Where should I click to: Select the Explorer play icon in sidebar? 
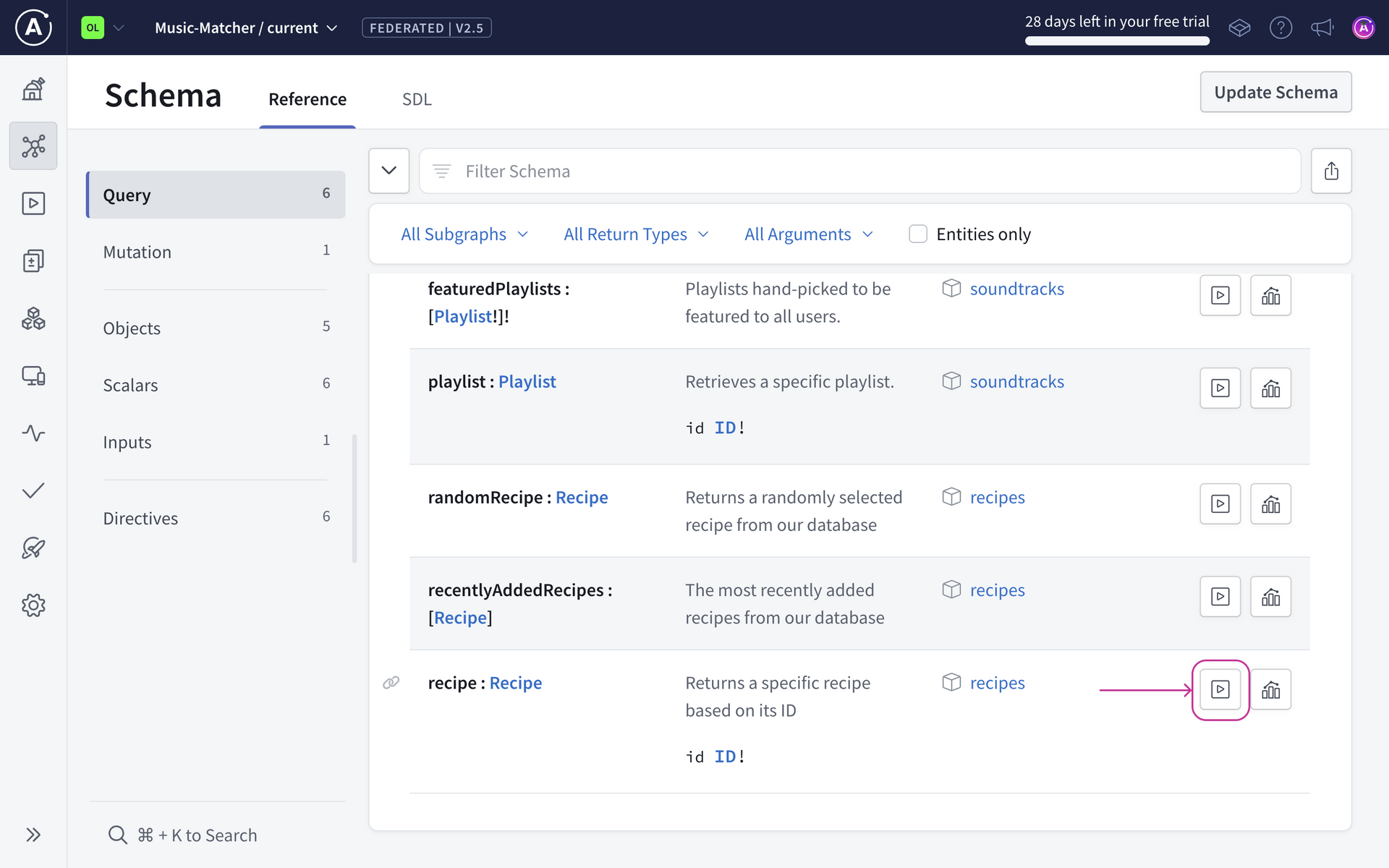33,203
